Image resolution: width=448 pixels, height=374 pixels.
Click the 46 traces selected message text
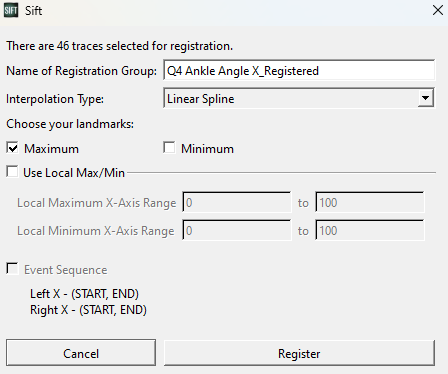120,46
